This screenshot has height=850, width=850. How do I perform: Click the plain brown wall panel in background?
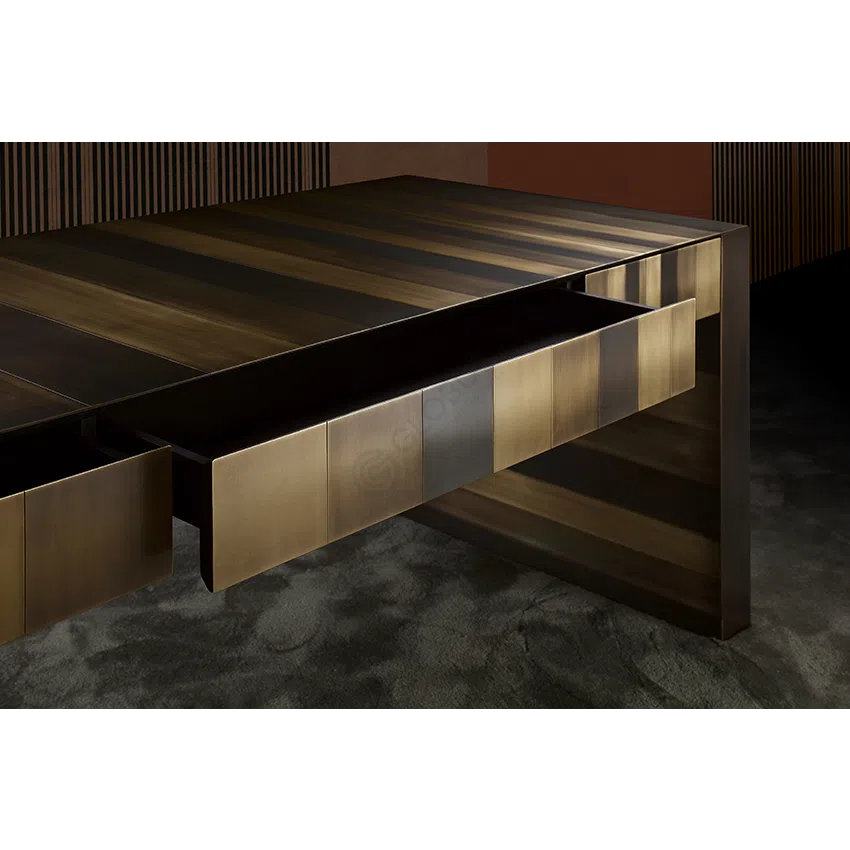coord(408,158)
